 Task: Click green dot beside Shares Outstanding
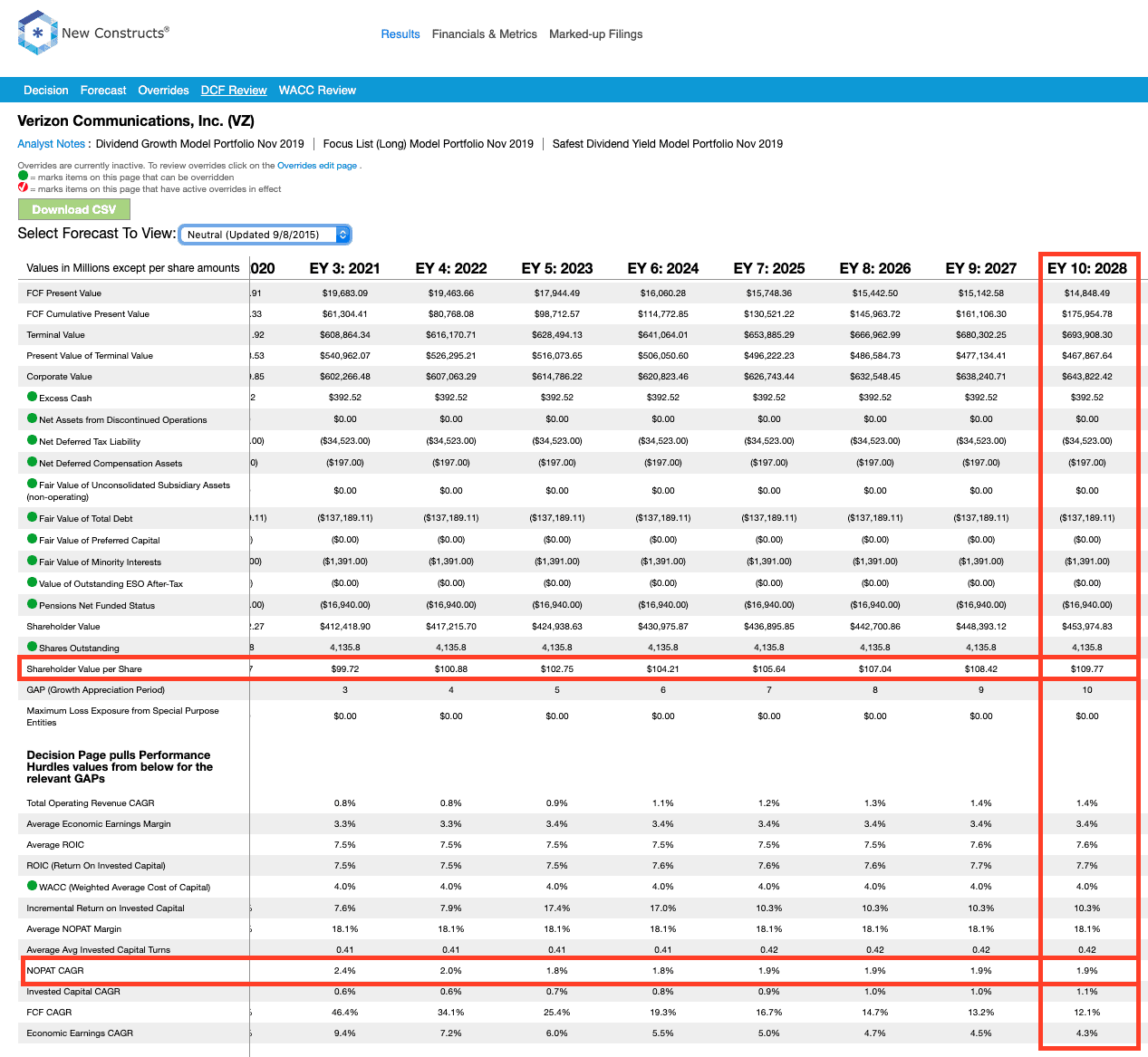(32, 647)
